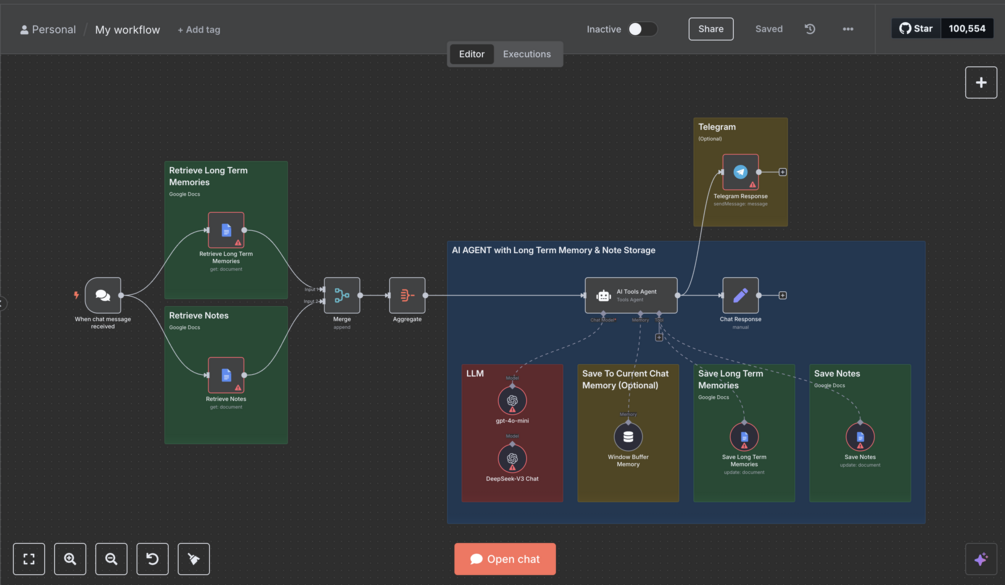The width and height of the screenshot is (1005, 585).
Task: Select the DeepSeek-V3 Chat model node
Action: tap(512, 458)
